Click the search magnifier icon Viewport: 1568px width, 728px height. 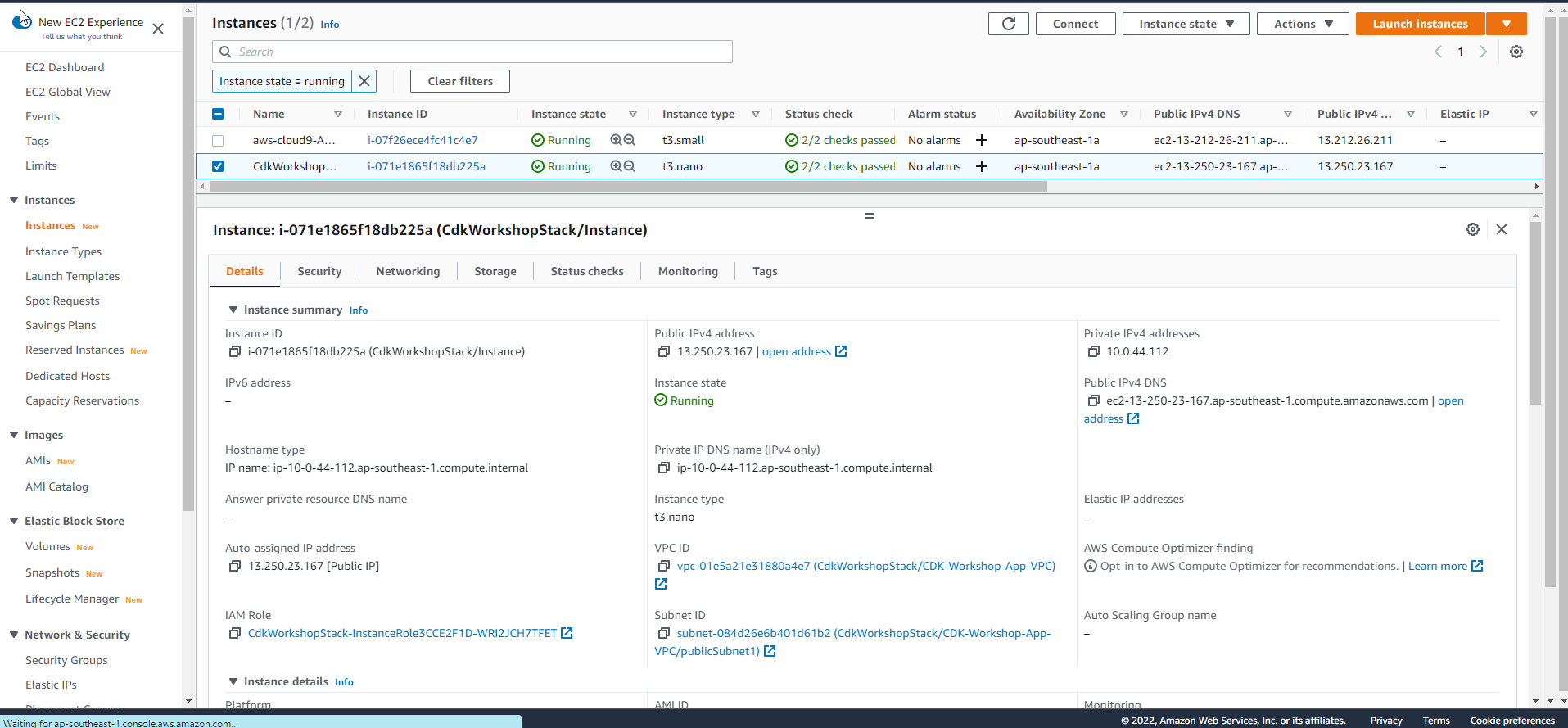pyautogui.click(x=226, y=52)
